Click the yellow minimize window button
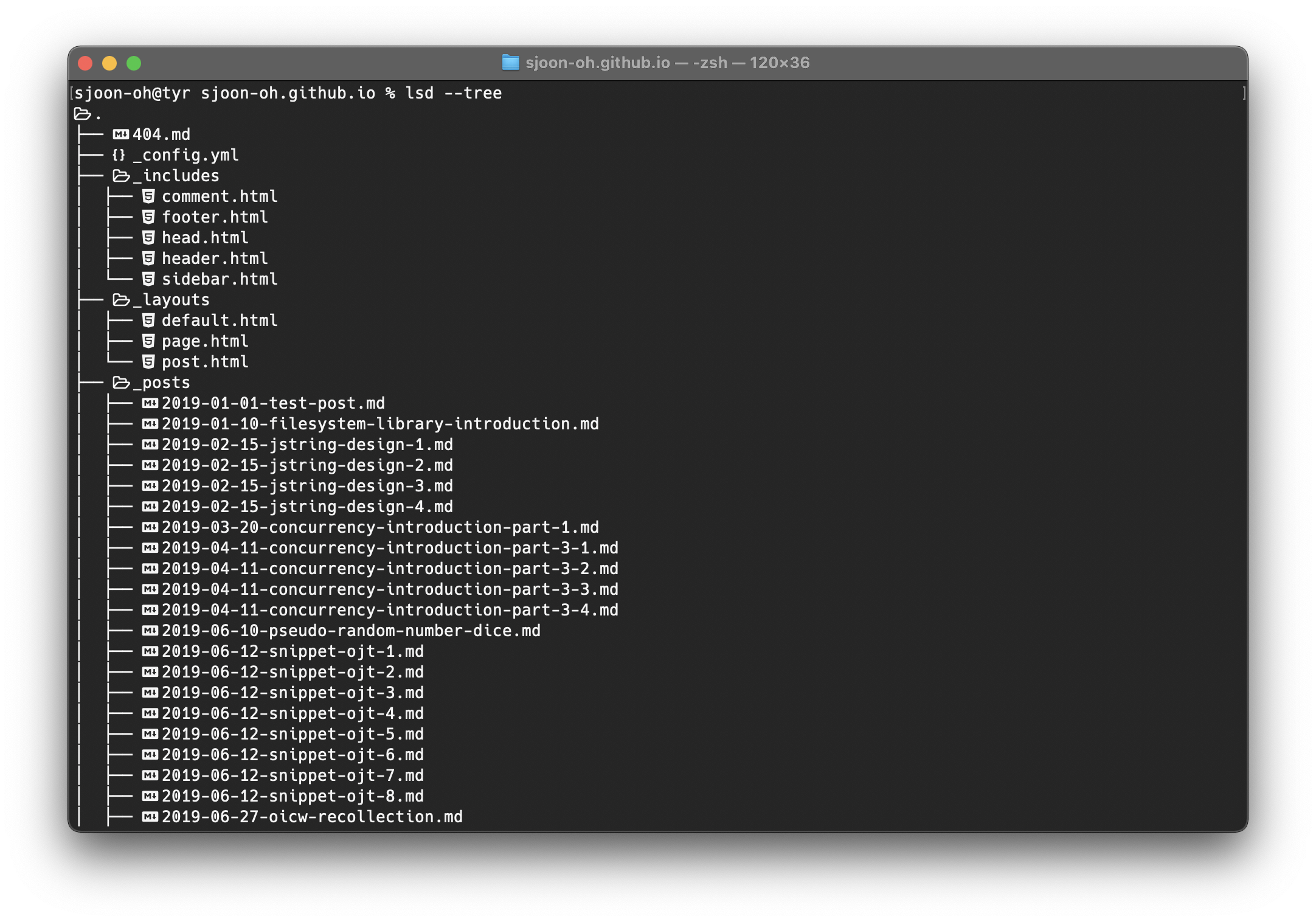Viewport: 1316px width, 922px height. pos(109,63)
